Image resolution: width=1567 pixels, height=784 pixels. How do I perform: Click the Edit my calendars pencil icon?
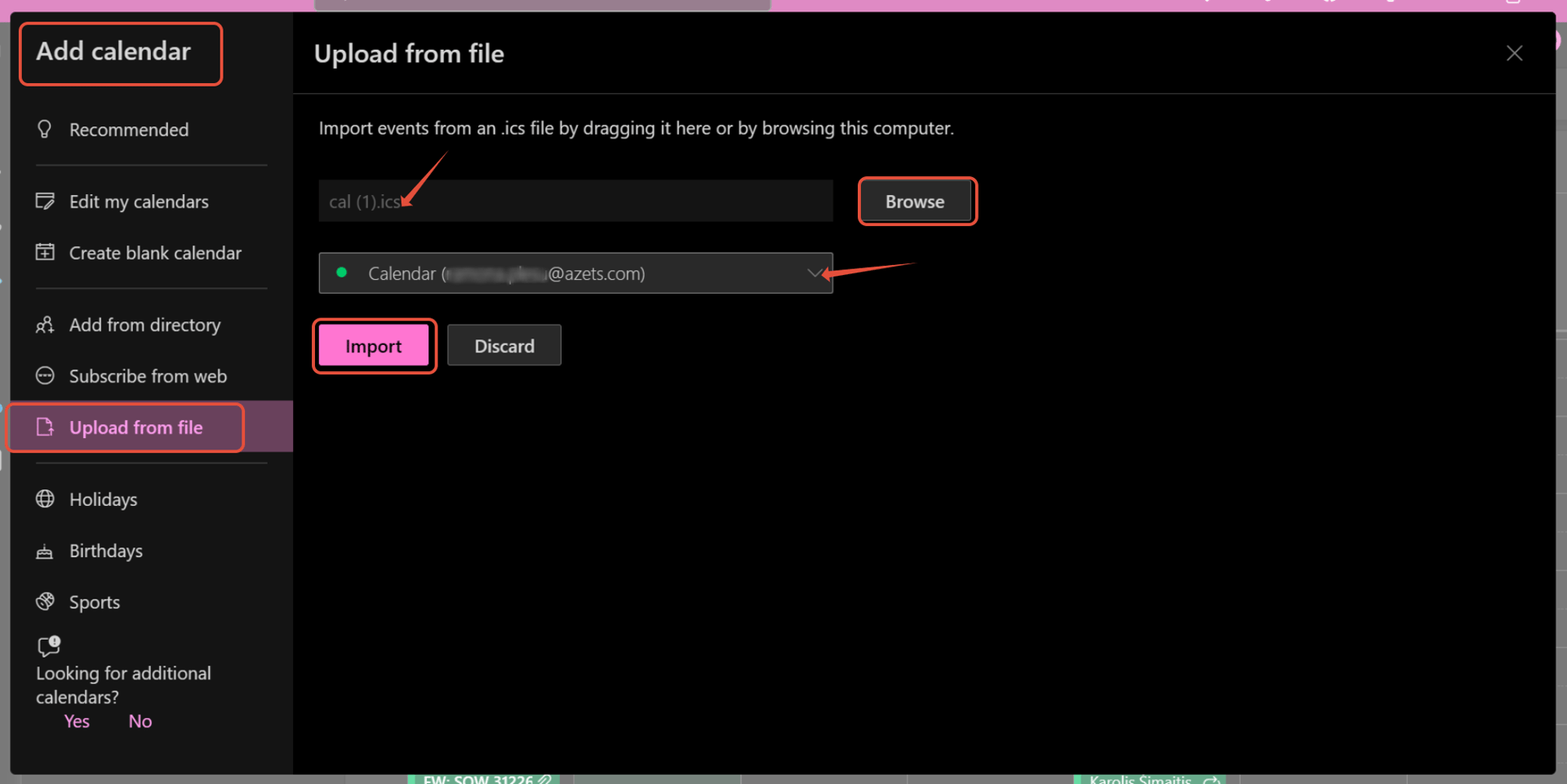pos(45,201)
